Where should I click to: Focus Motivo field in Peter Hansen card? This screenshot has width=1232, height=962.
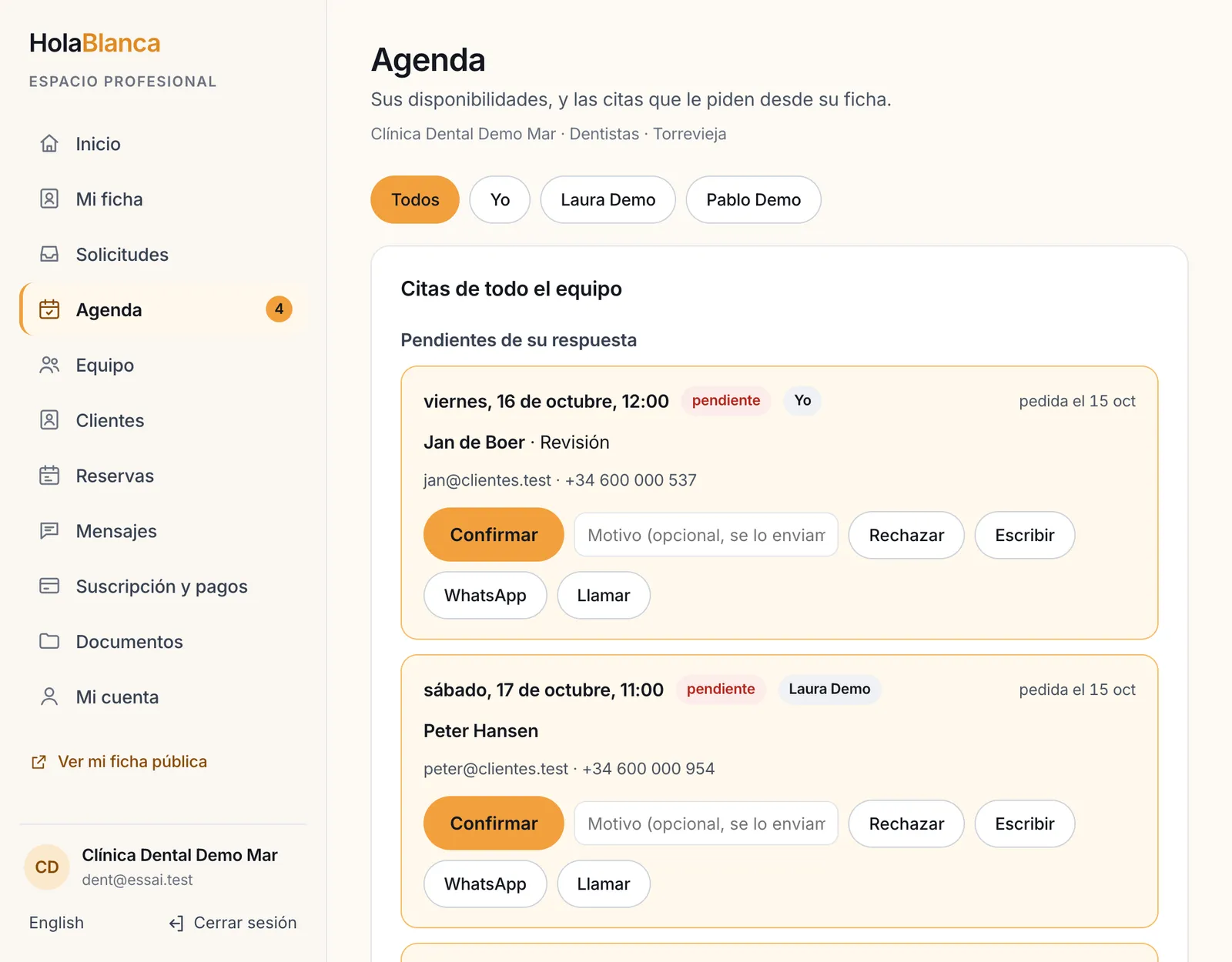[706, 823]
